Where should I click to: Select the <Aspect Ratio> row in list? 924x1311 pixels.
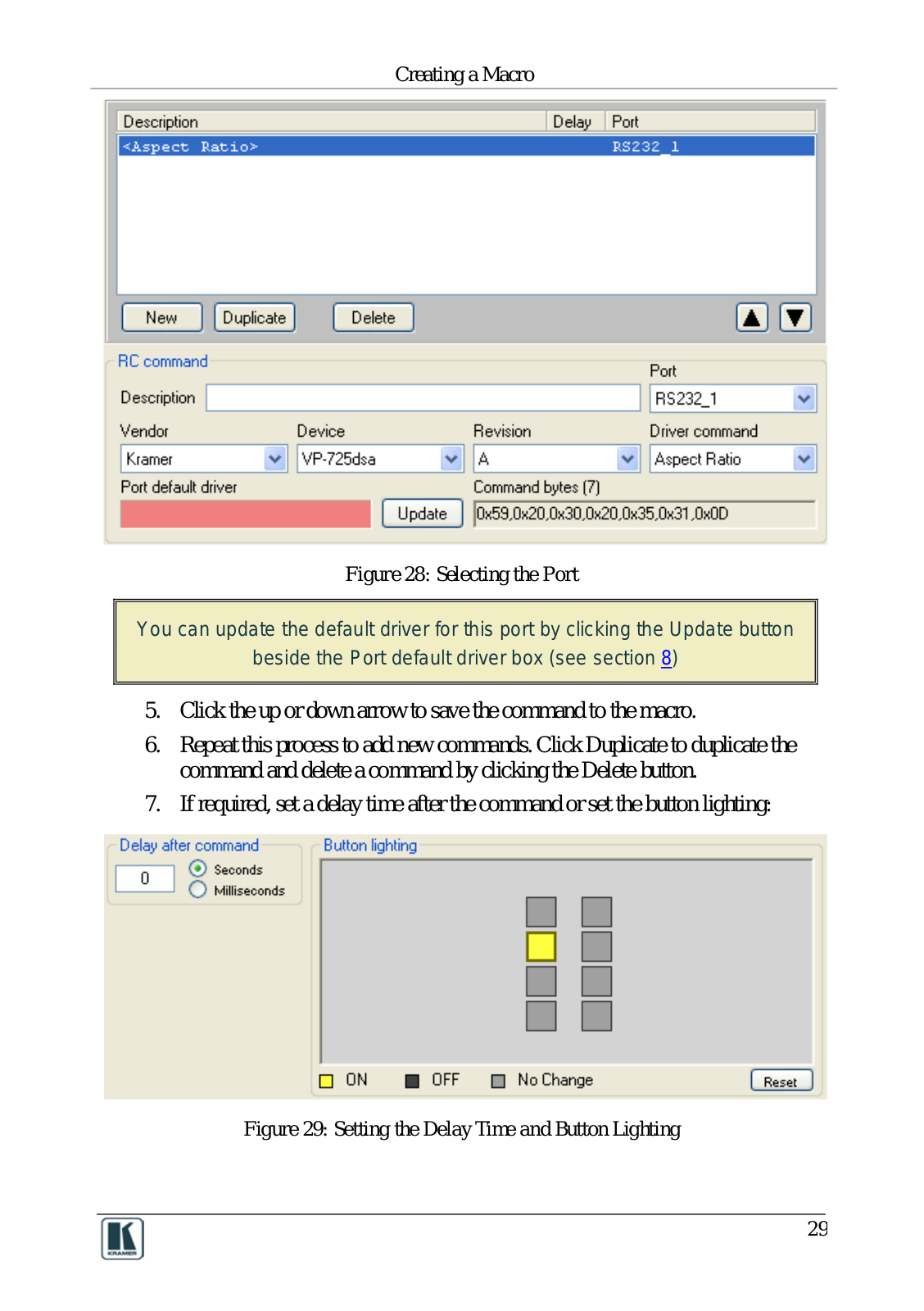pos(466,146)
